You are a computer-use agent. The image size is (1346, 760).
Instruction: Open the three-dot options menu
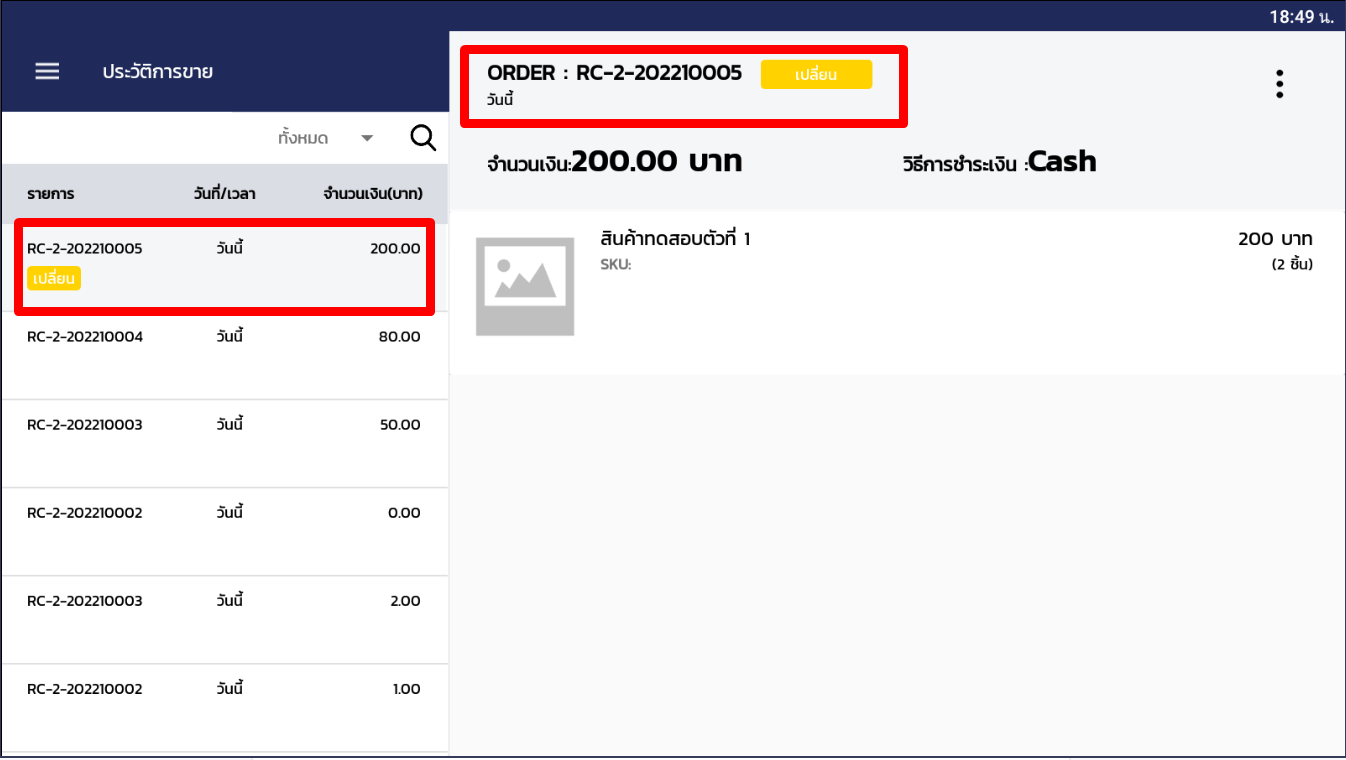(1279, 83)
